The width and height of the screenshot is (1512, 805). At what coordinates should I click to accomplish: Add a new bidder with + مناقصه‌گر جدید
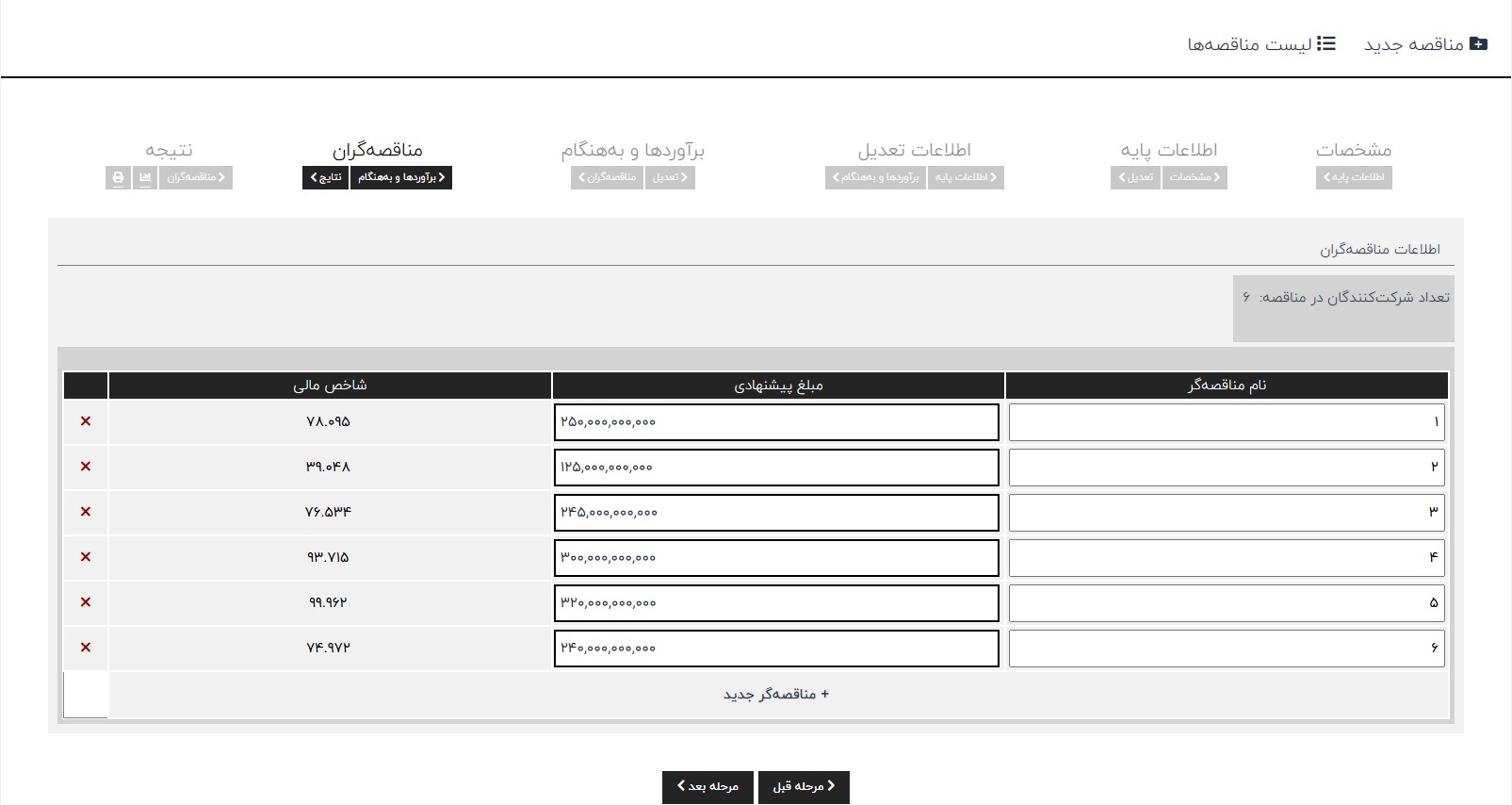click(776, 695)
